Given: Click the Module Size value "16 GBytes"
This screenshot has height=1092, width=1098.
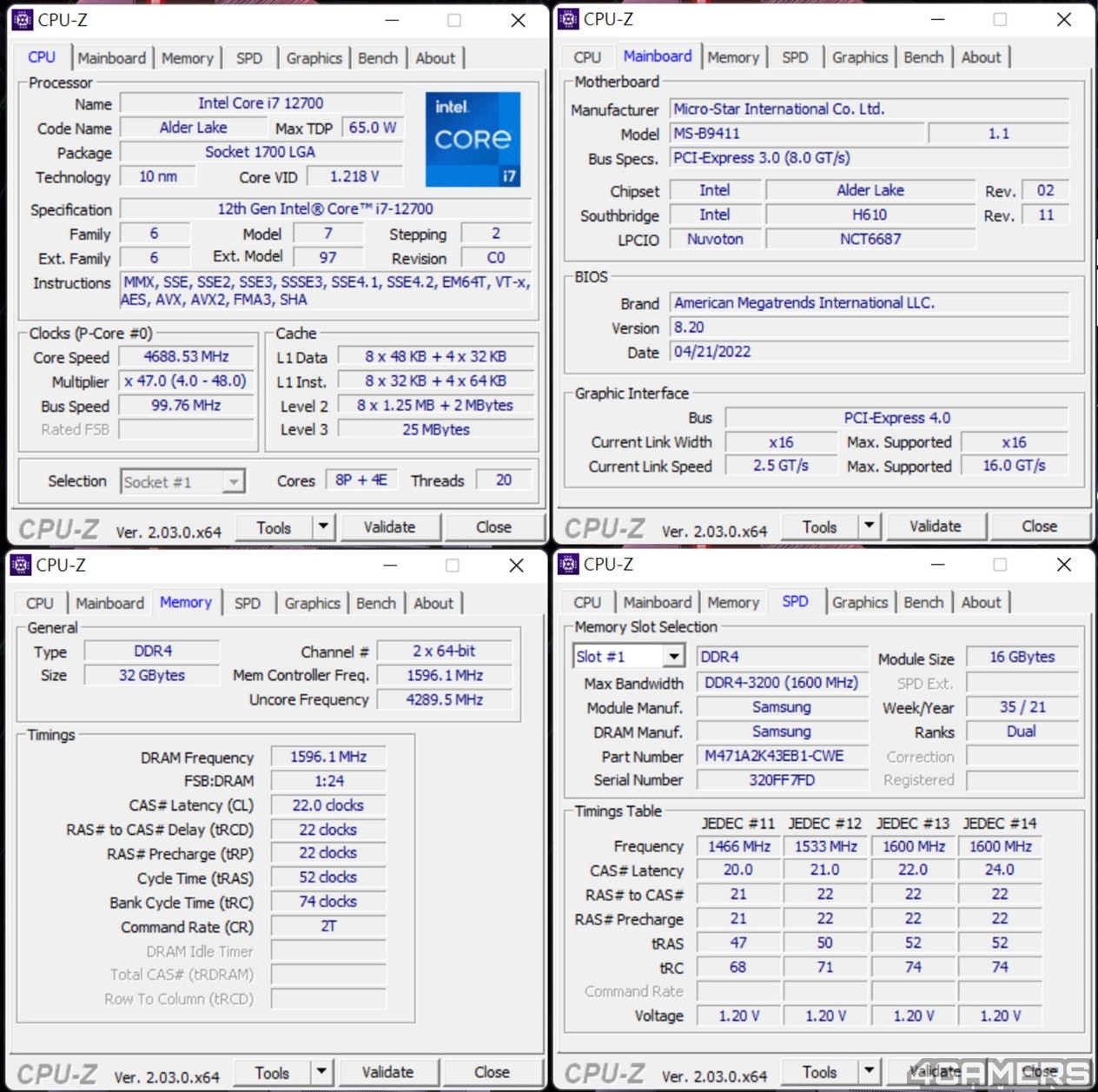Looking at the screenshot, I should 1022,657.
